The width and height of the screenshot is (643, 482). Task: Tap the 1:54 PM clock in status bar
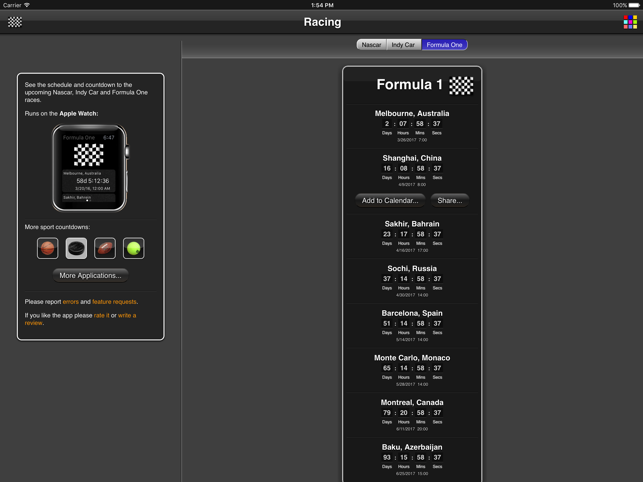322,5
